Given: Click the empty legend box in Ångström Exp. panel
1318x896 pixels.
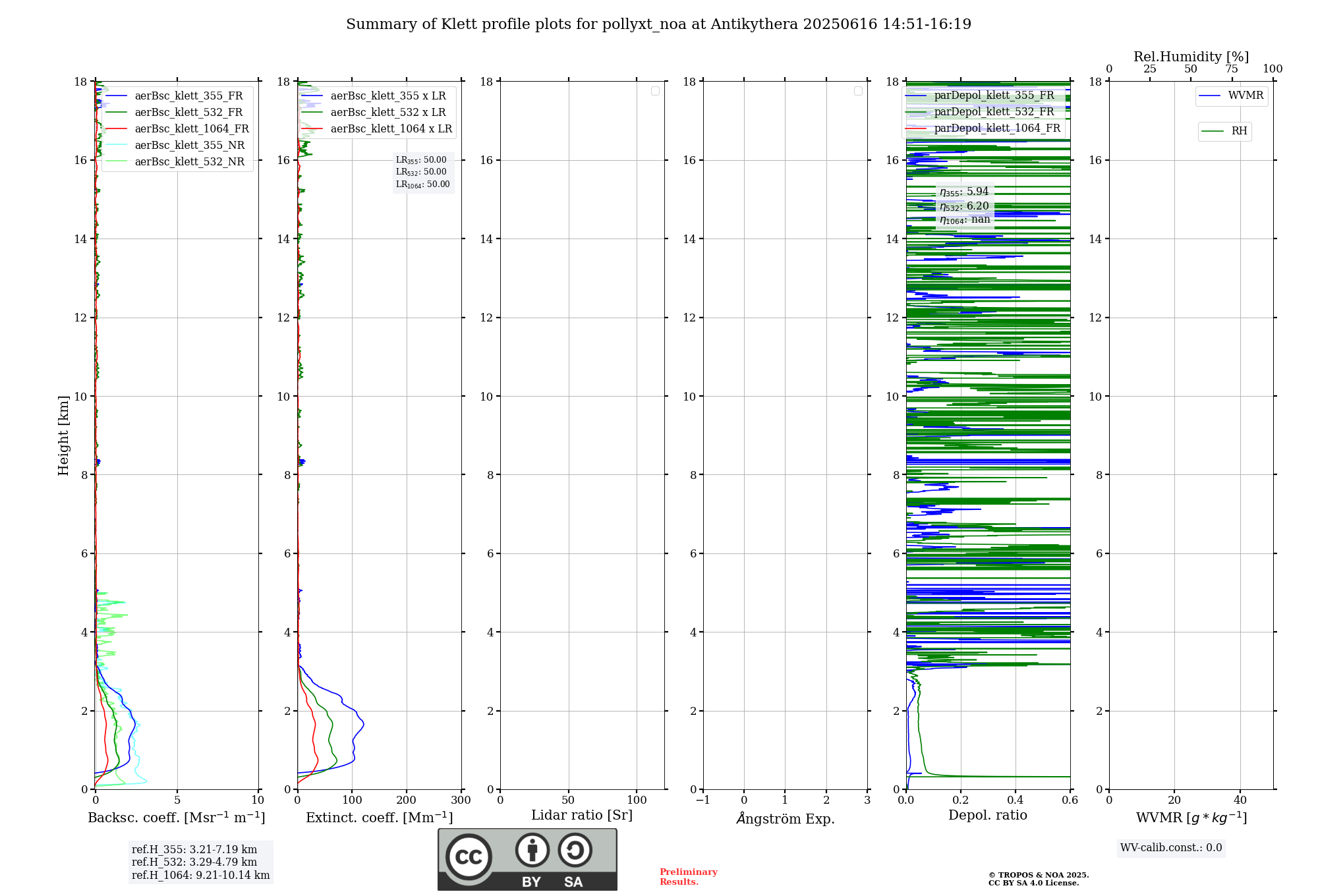Looking at the screenshot, I should [x=858, y=91].
